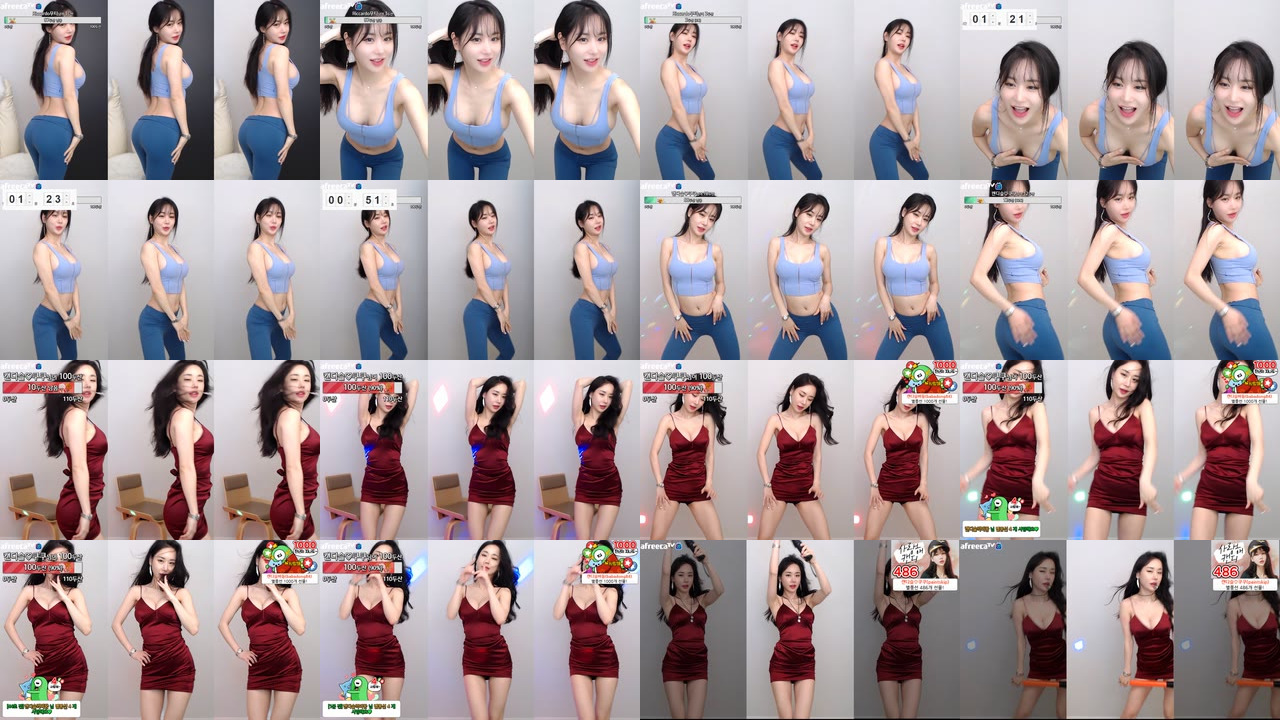
Task: Click the "01 21" countdown timer overlay
Action: tap(998, 20)
